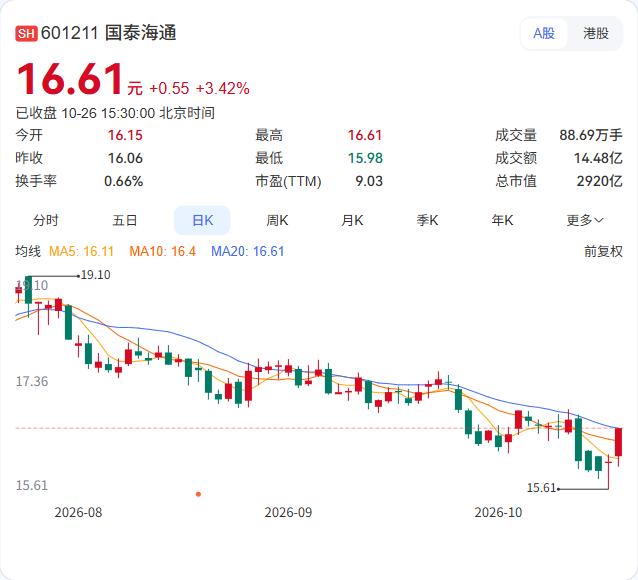
Task: Open the 五日 five-day chart tab
Action: (125, 220)
